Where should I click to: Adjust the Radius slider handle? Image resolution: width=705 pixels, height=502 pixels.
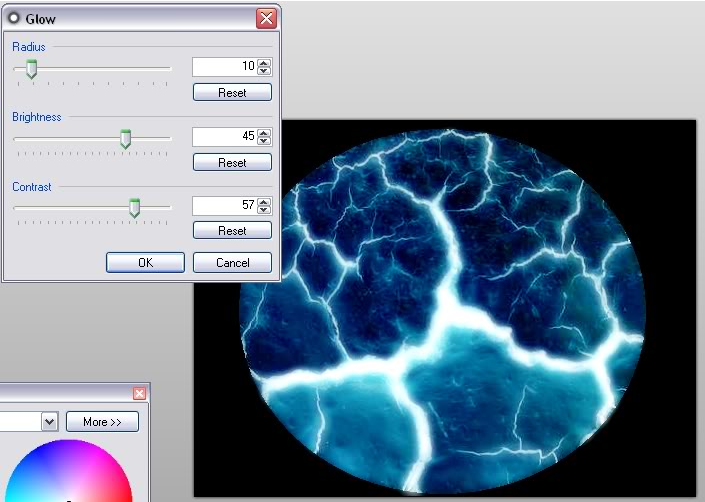point(31,69)
